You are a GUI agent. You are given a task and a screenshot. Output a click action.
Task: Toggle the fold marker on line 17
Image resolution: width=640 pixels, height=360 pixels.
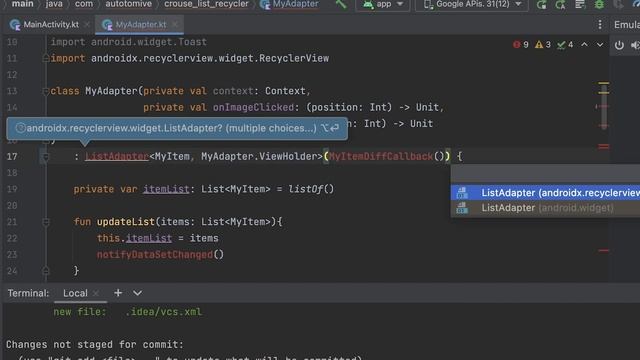click(46, 157)
